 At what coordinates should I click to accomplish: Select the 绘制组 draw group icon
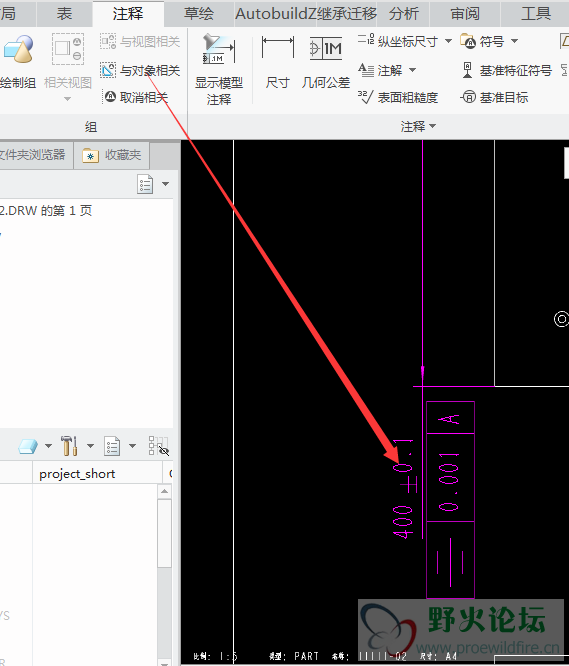coord(18,49)
